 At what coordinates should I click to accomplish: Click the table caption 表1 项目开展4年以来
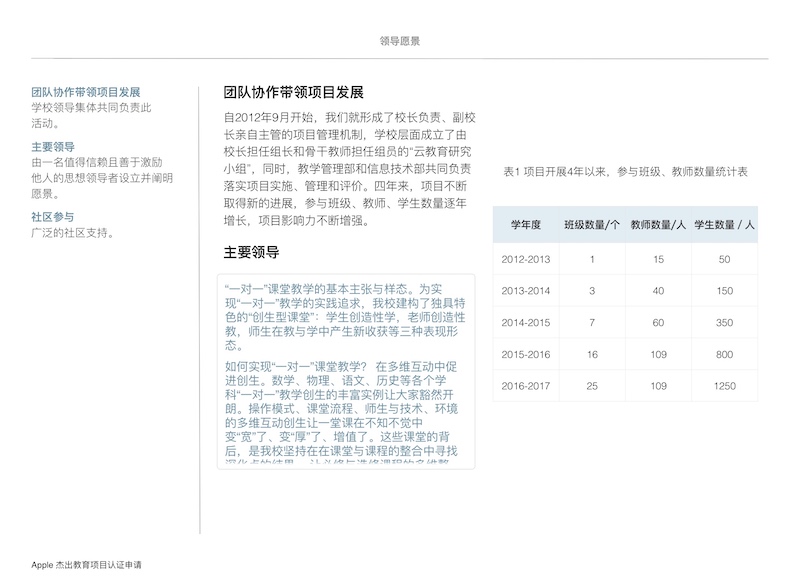pos(626,173)
